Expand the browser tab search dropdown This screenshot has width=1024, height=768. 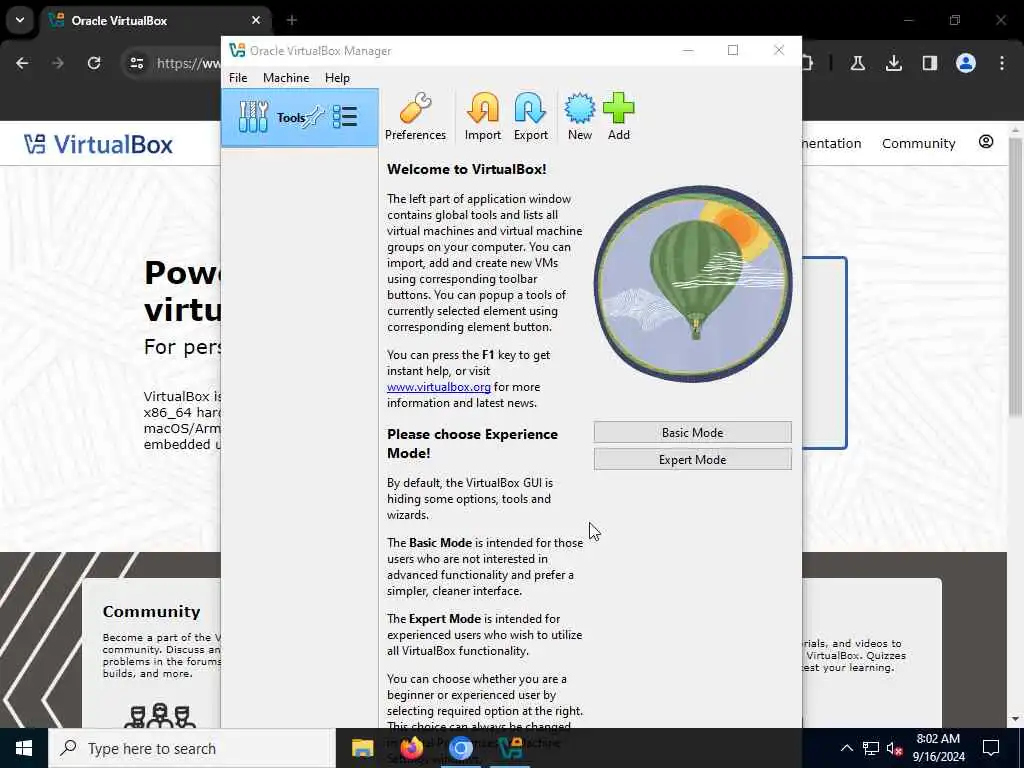pyautogui.click(x=20, y=20)
